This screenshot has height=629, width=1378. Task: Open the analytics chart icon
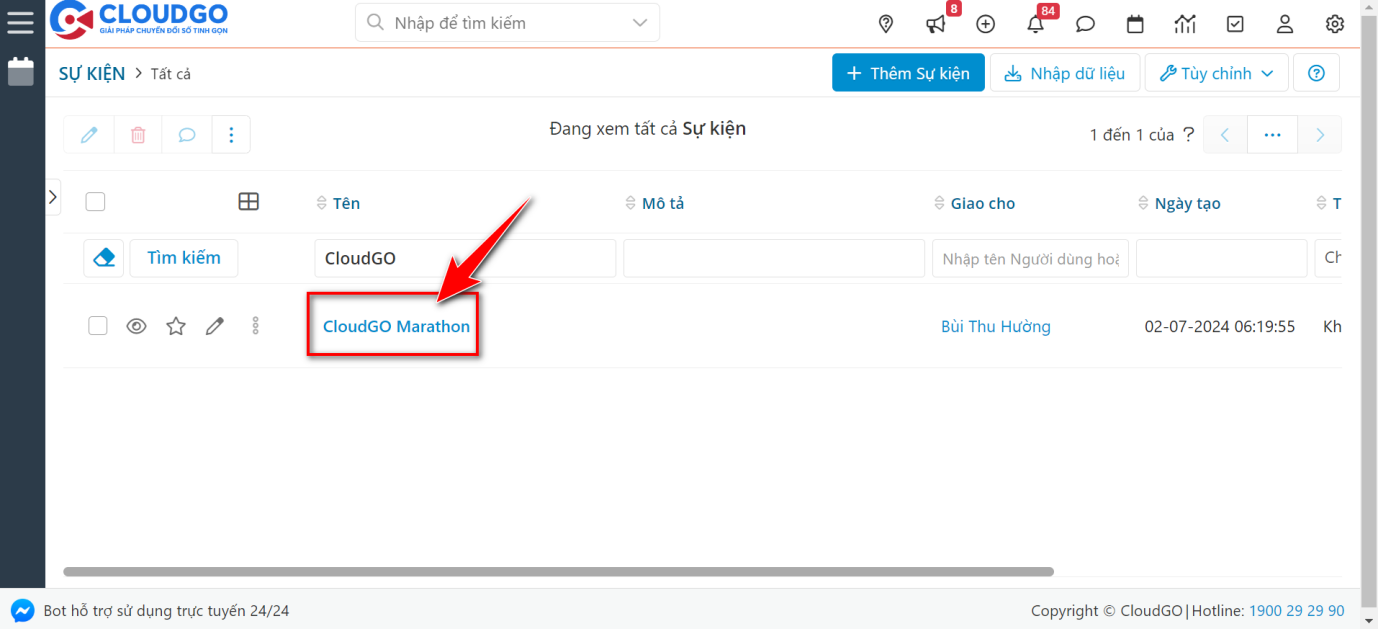(1185, 24)
